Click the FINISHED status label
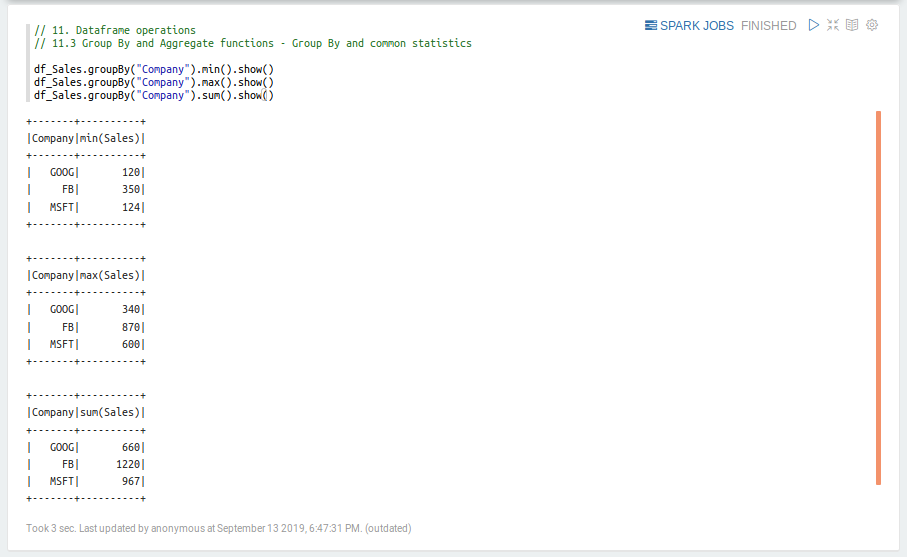 click(768, 25)
